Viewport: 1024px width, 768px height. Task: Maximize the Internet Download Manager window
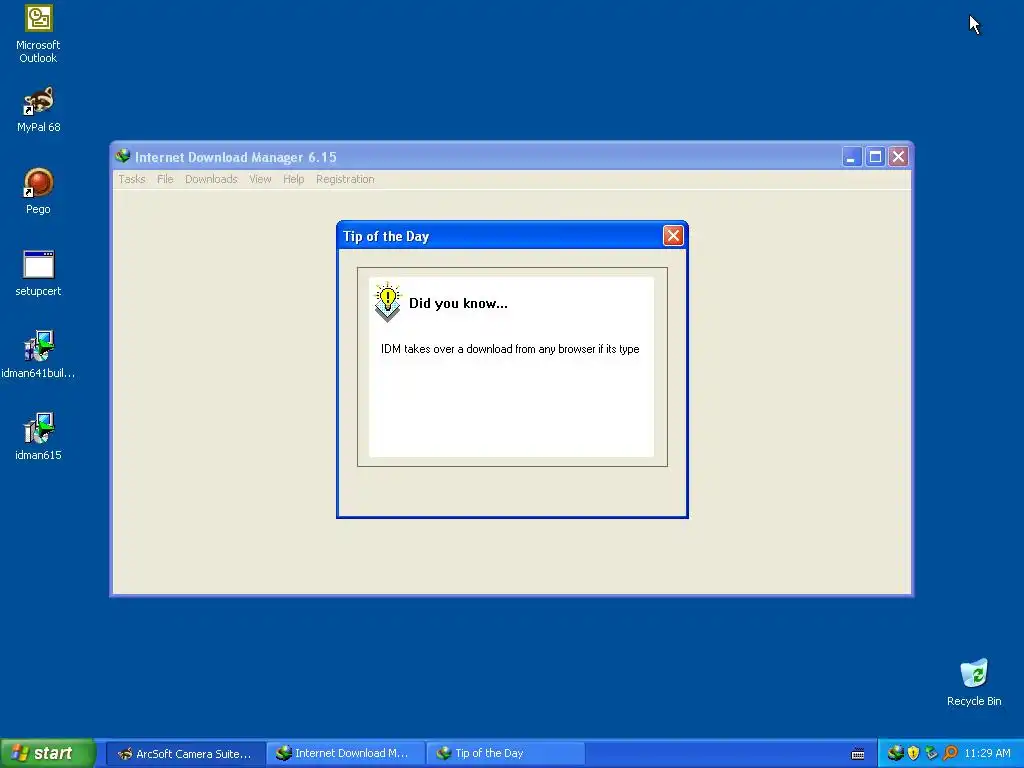[875, 157]
